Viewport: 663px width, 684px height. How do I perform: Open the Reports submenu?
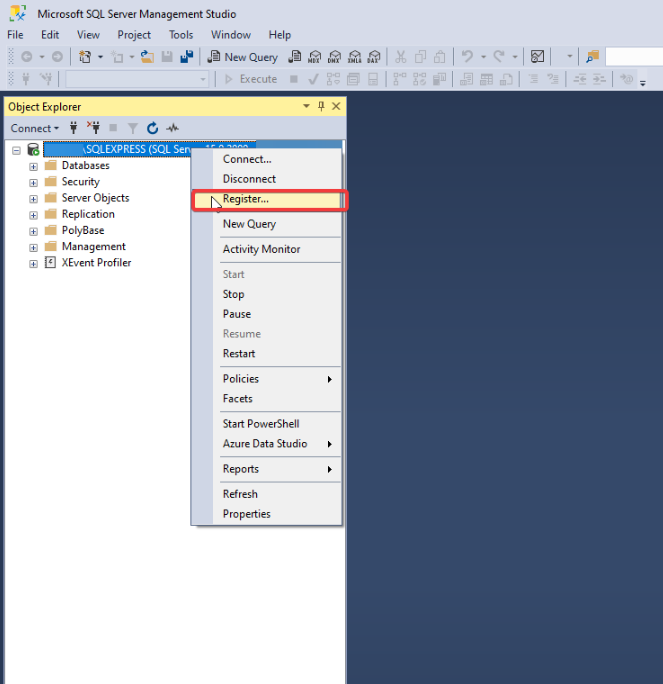pyautogui.click(x=267, y=469)
